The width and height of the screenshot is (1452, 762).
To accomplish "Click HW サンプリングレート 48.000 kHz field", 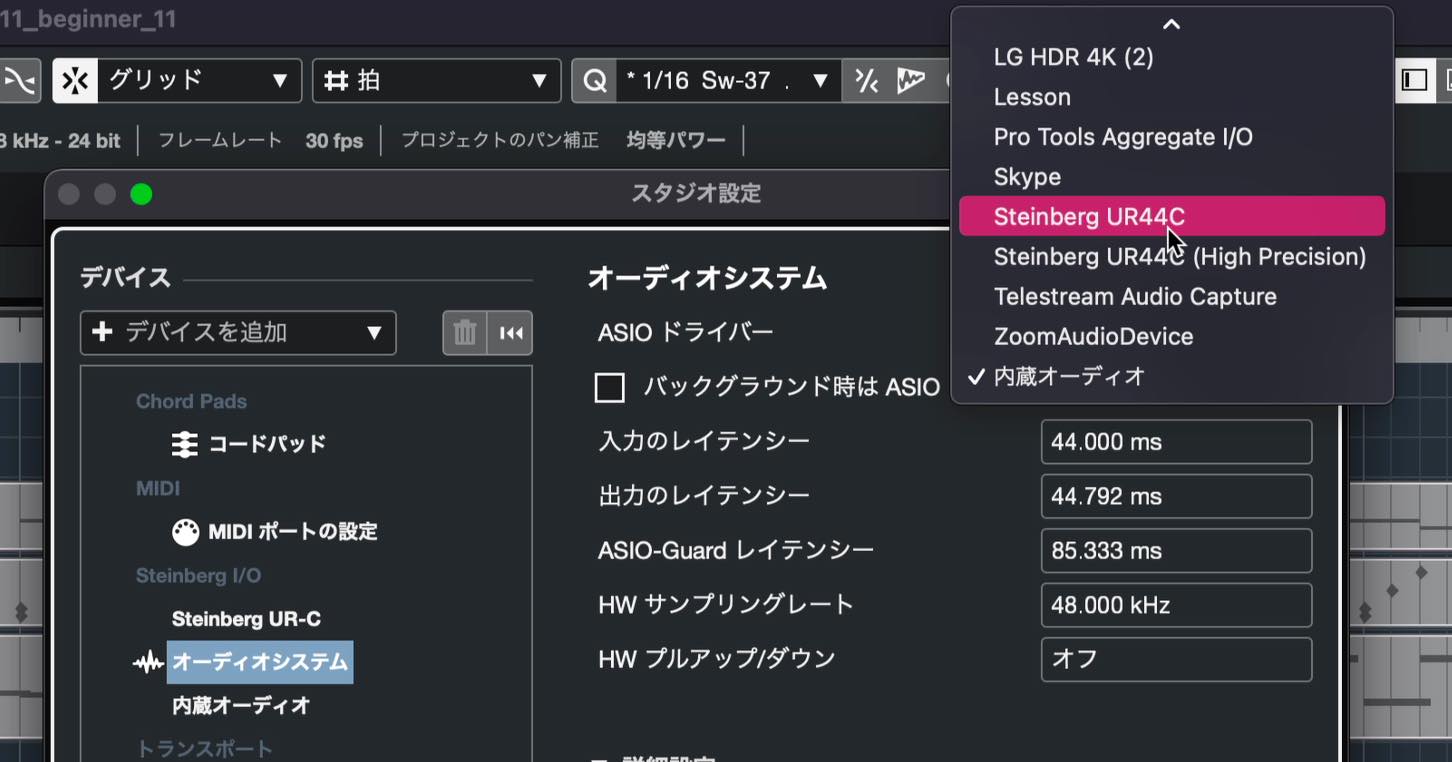I will [1176, 605].
